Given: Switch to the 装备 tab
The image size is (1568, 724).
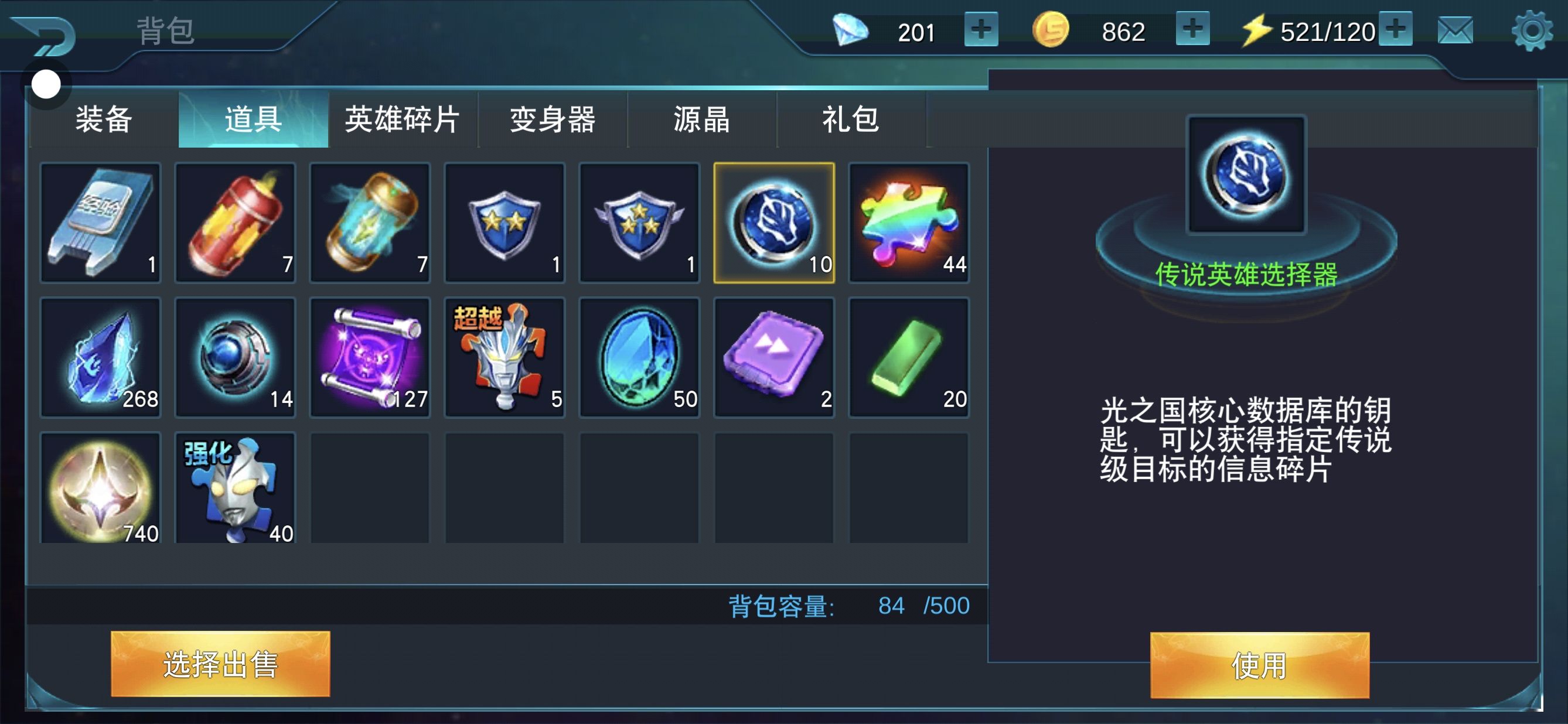Looking at the screenshot, I should click(x=104, y=119).
